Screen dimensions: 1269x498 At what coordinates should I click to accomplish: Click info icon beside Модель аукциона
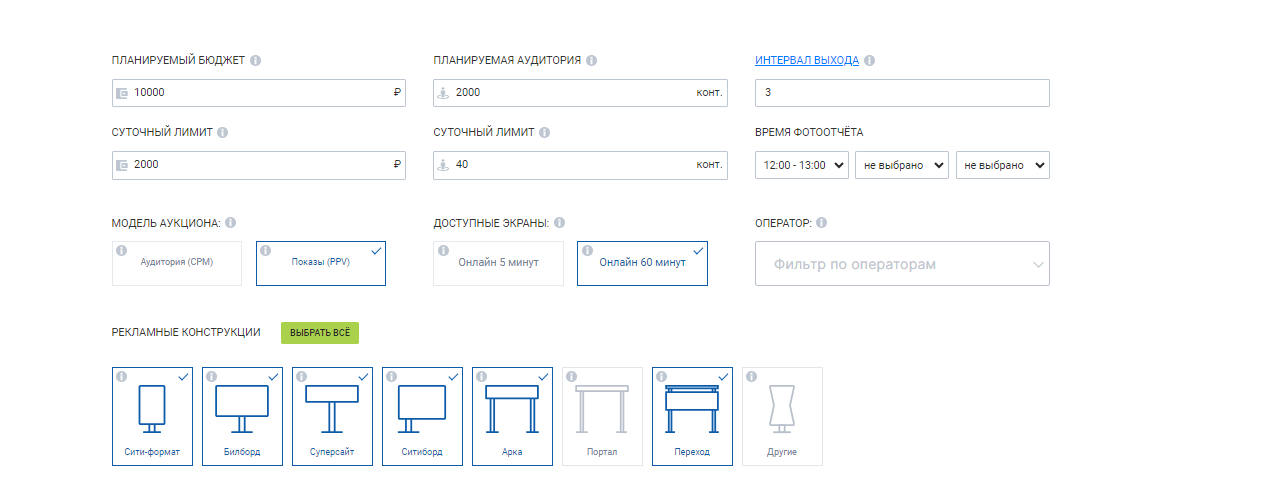click(231, 222)
